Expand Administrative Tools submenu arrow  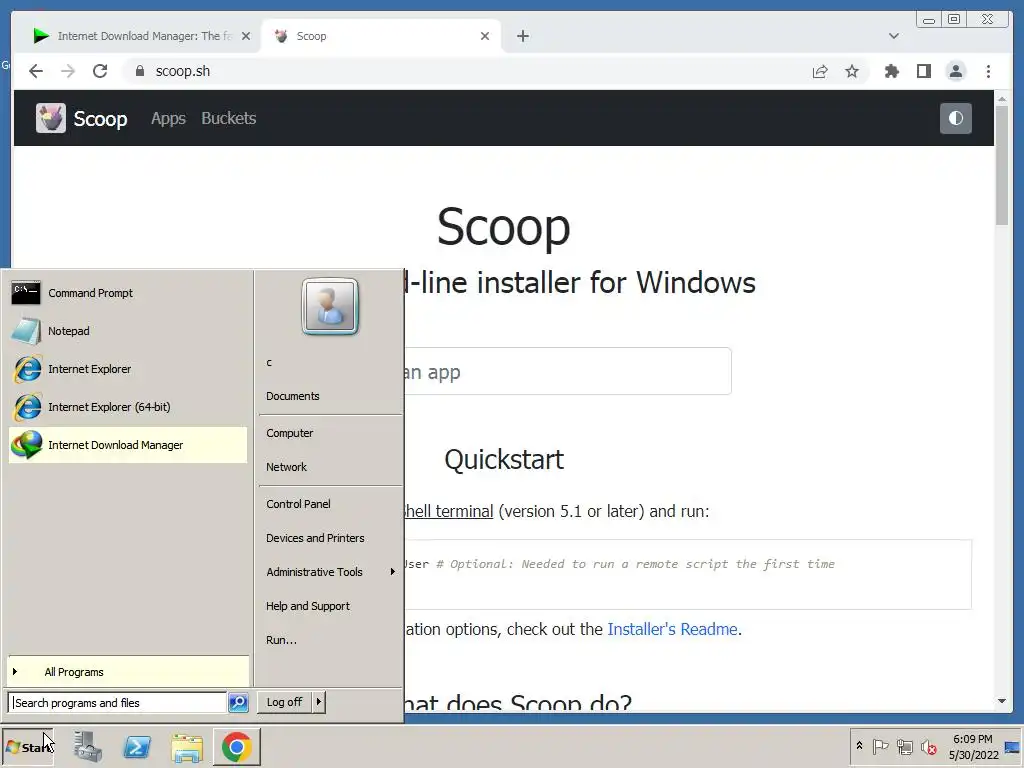point(392,572)
